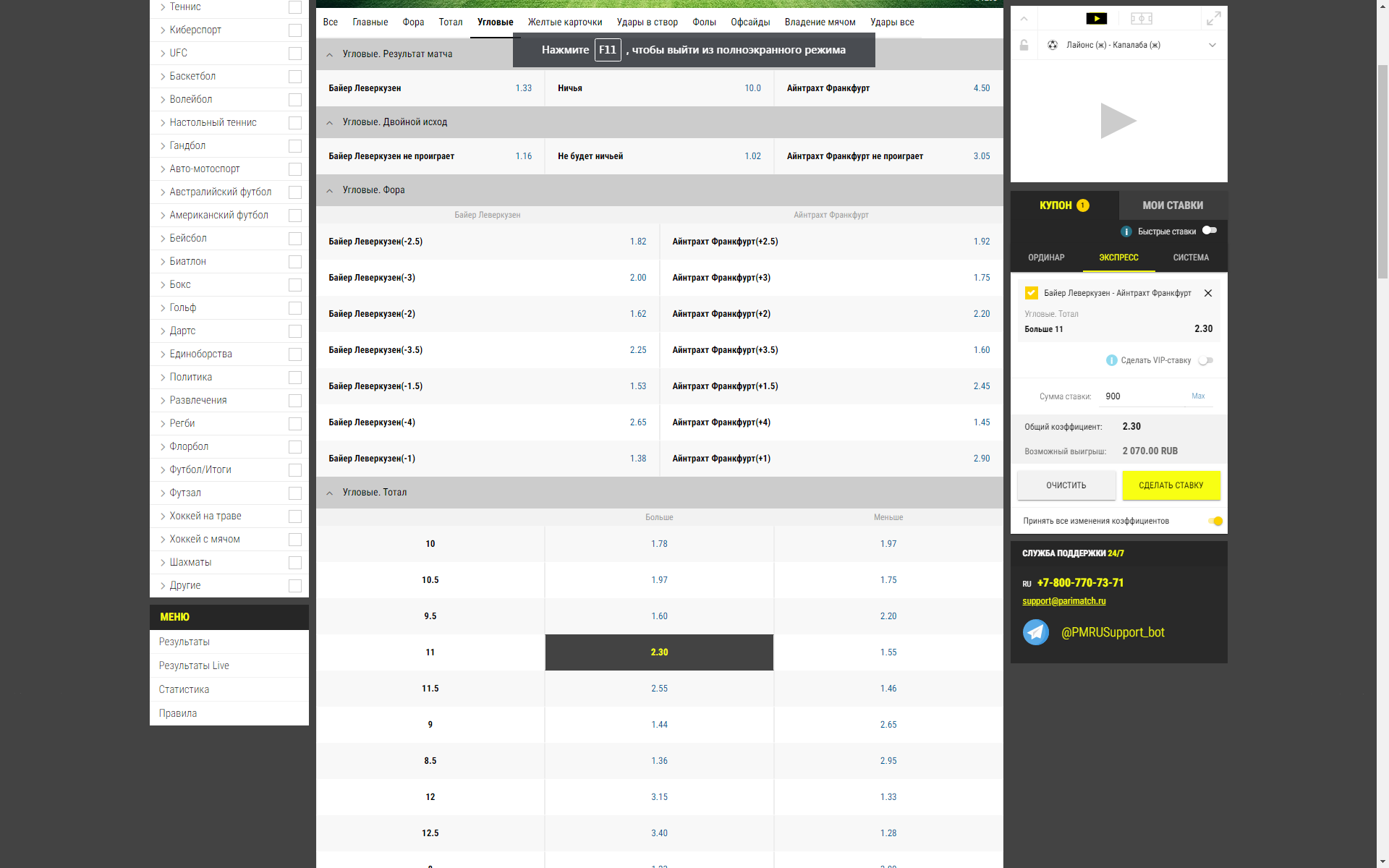Click the ОЧИСТИТЬ button
Viewport: 1389px width, 868px height.
(x=1066, y=485)
